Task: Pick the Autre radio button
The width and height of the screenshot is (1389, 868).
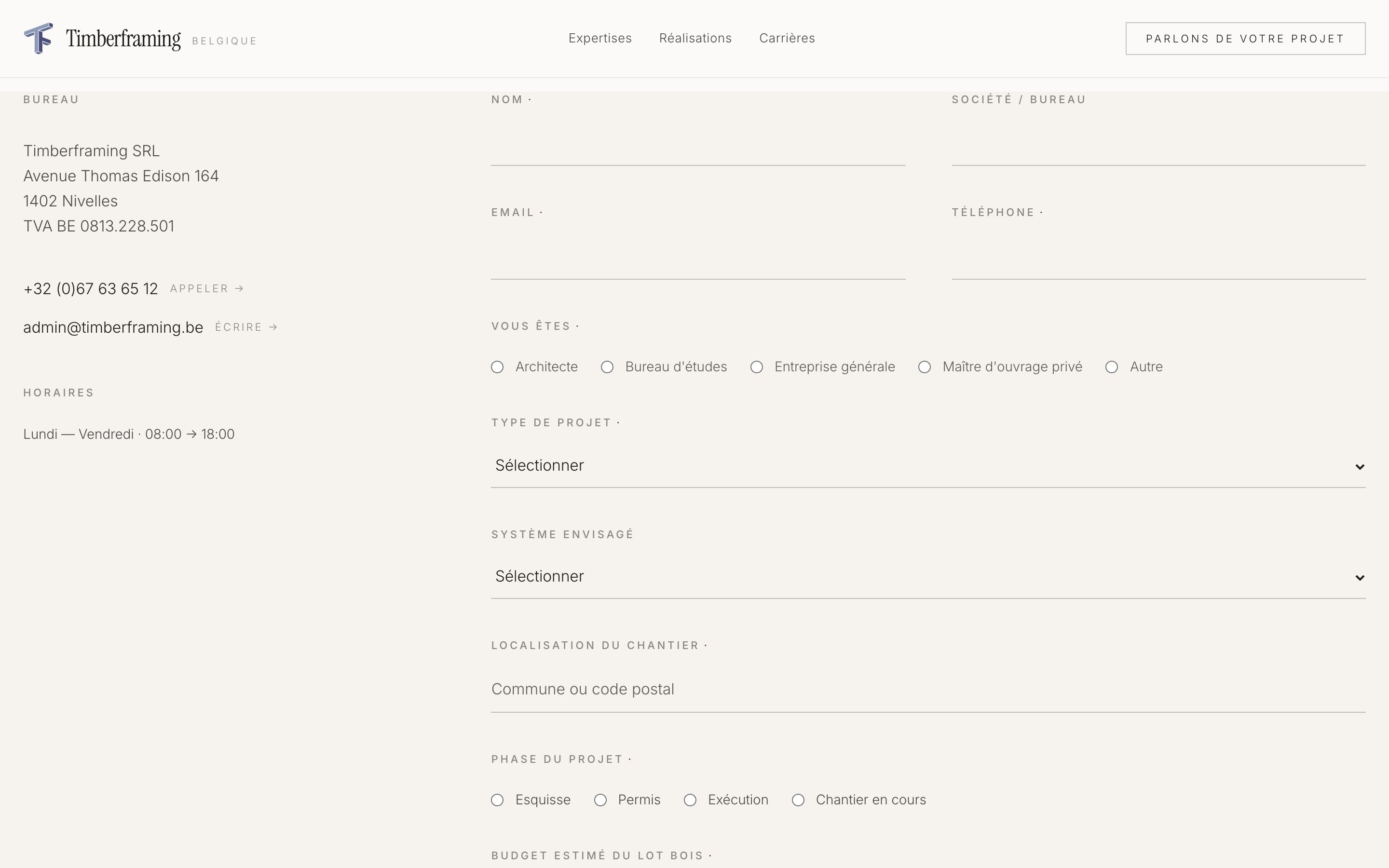Action: point(1112,367)
